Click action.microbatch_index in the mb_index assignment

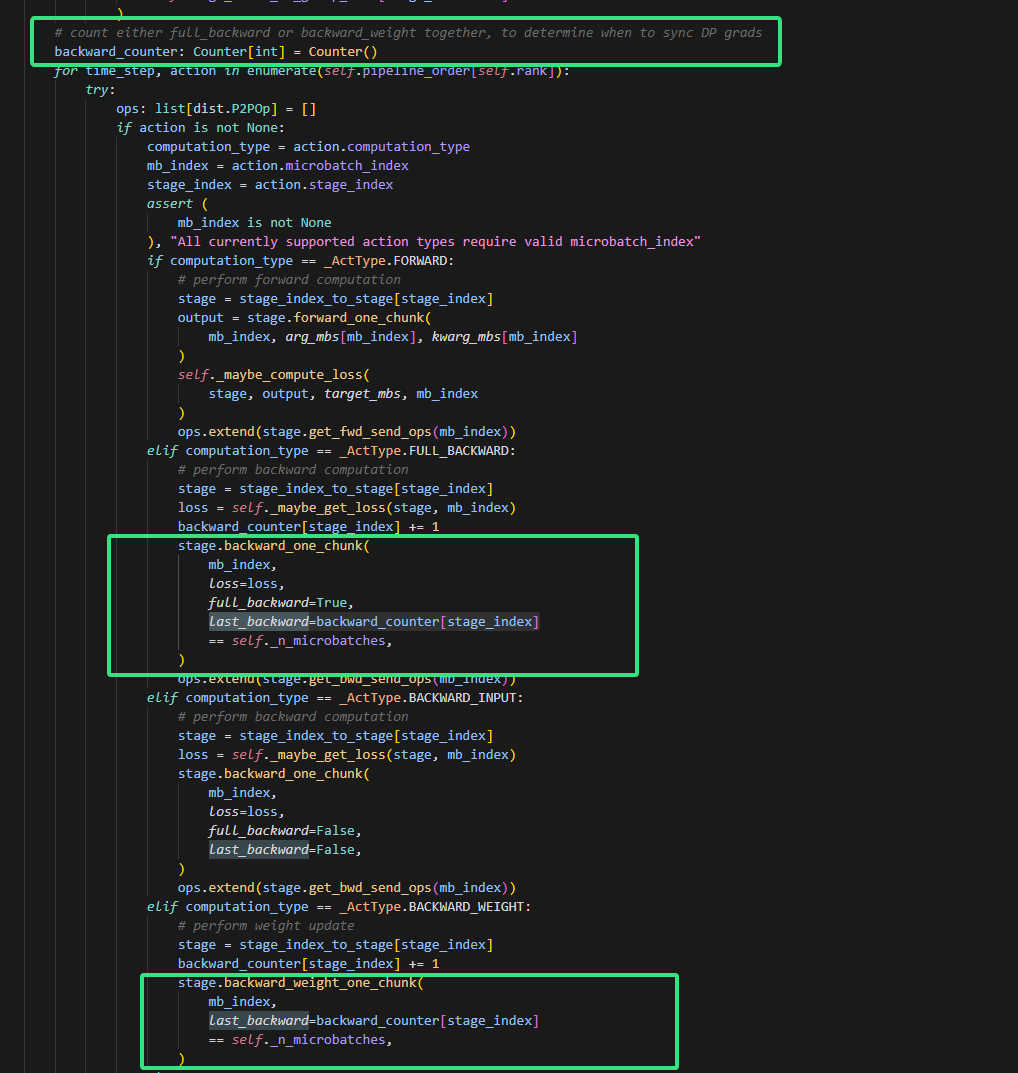coord(320,166)
